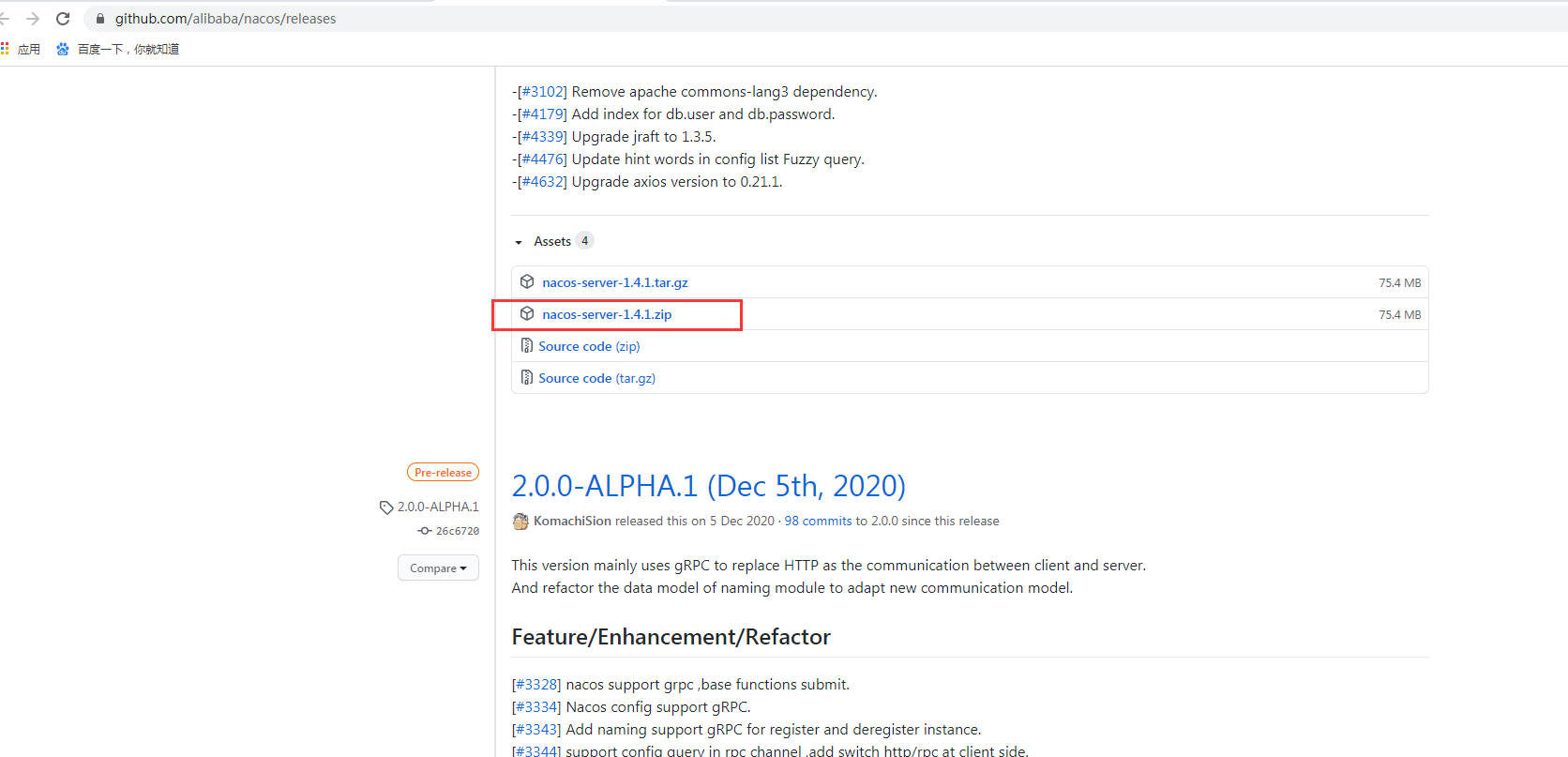The width and height of the screenshot is (1568, 757).
Task: Open the 98 commits link
Action: (x=818, y=521)
